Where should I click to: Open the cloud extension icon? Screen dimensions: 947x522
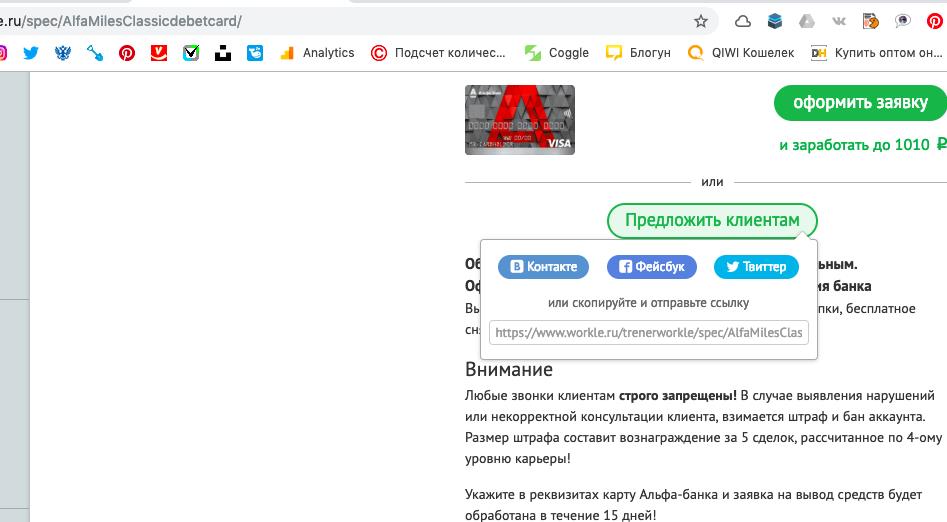(x=742, y=22)
